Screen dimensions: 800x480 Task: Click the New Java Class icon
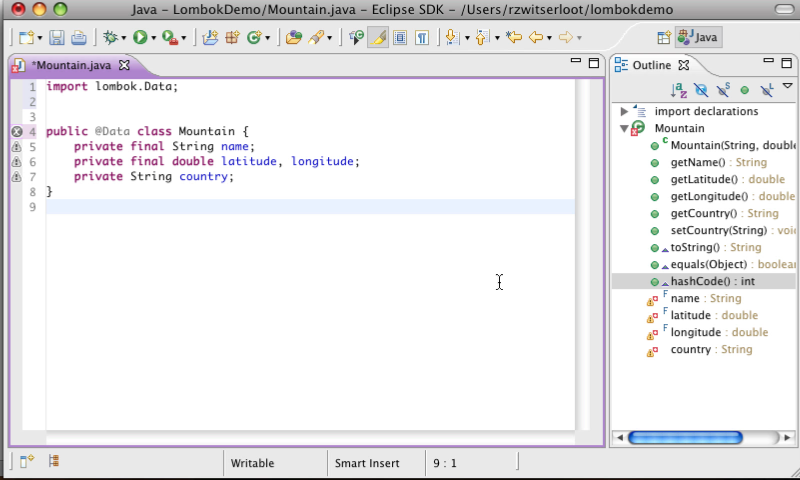pos(255,38)
